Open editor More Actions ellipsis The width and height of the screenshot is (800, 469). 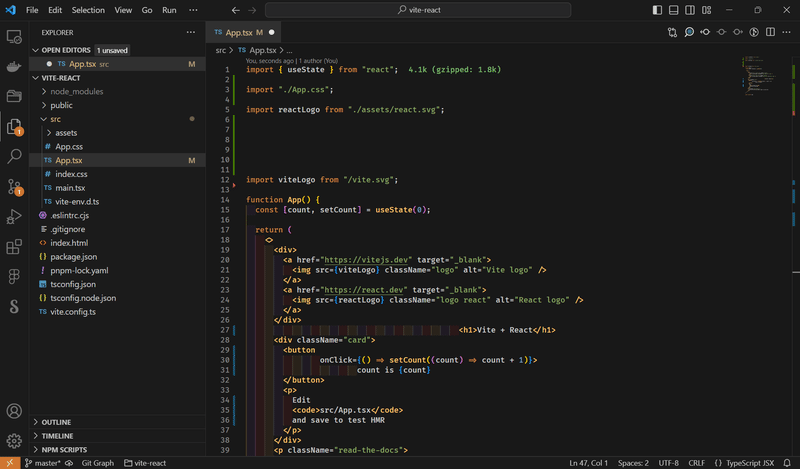coord(787,32)
